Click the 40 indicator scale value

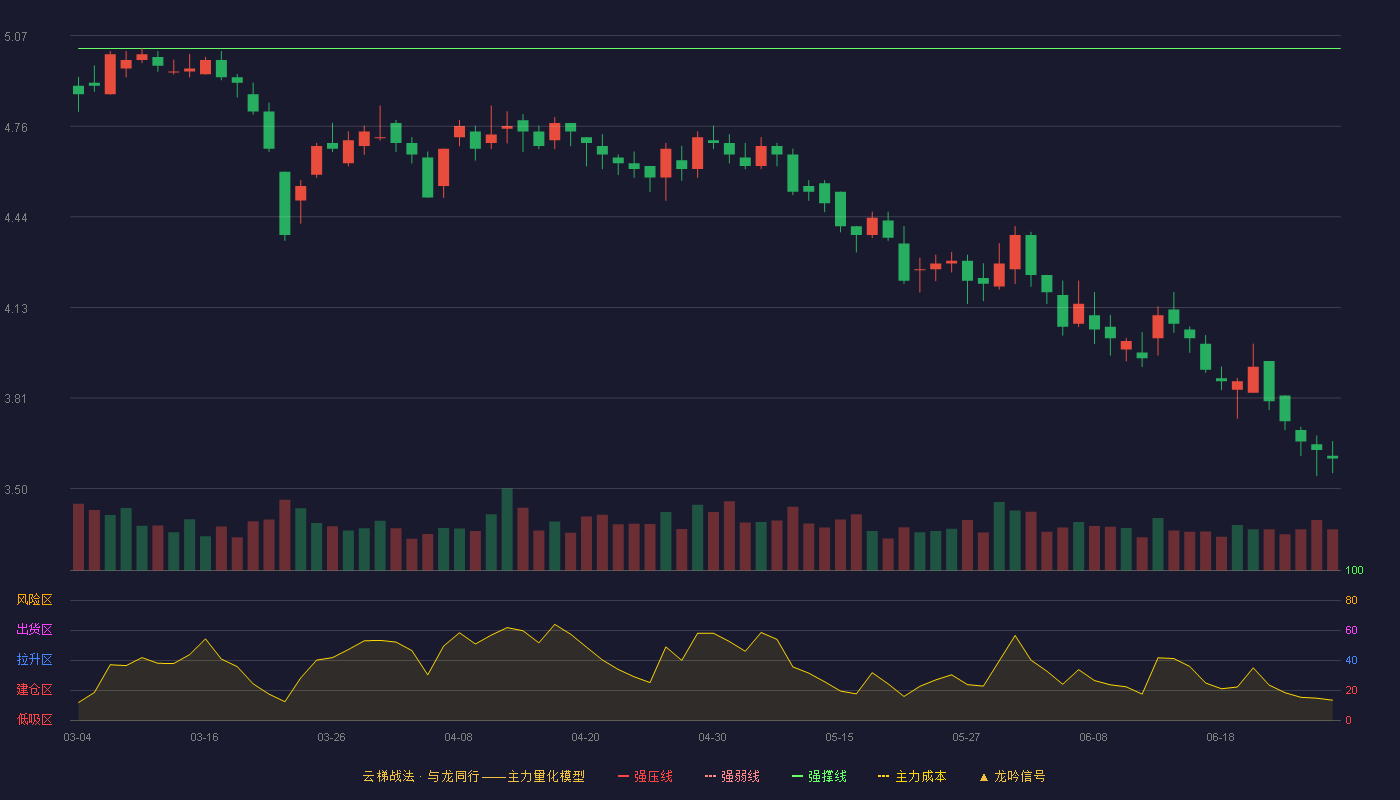(x=1351, y=661)
